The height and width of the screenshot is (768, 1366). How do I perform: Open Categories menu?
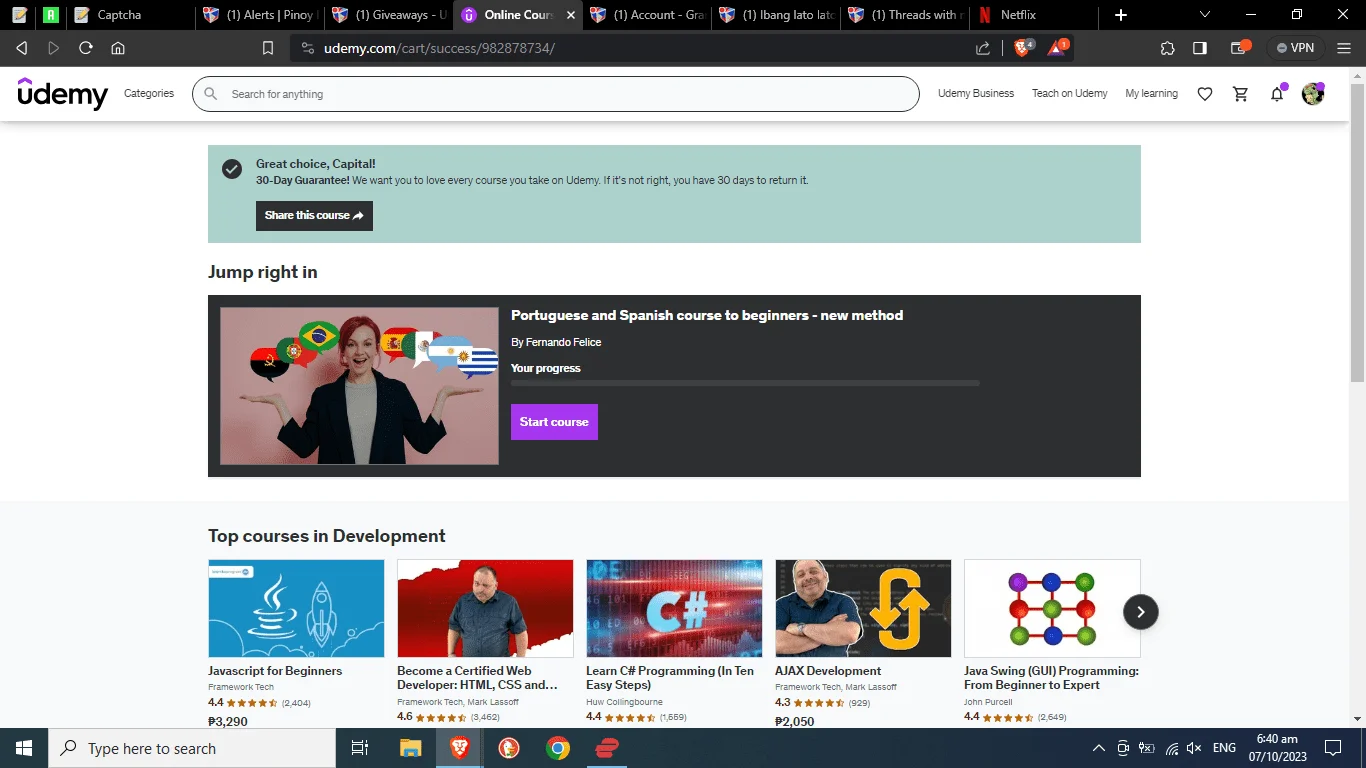(149, 94)
